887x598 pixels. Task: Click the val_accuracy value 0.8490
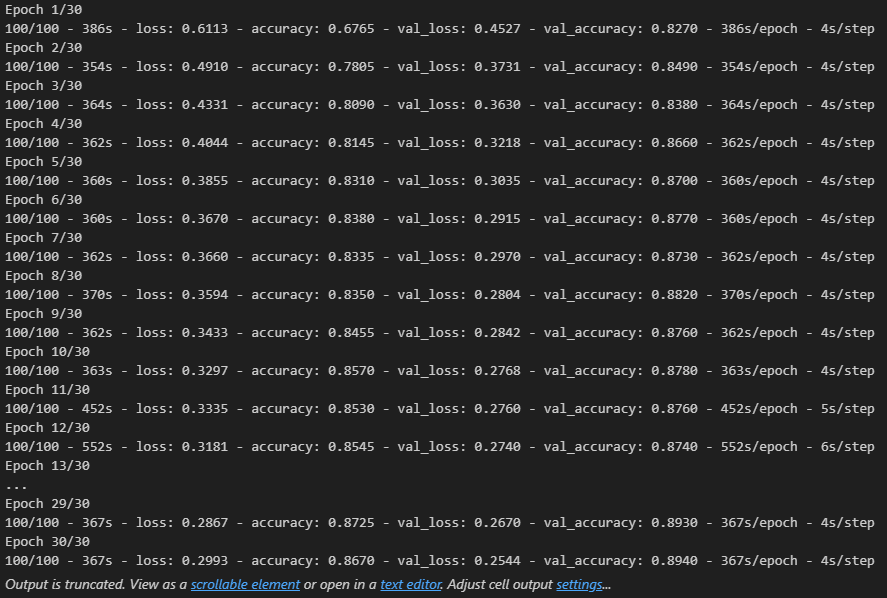coord(674,66)
